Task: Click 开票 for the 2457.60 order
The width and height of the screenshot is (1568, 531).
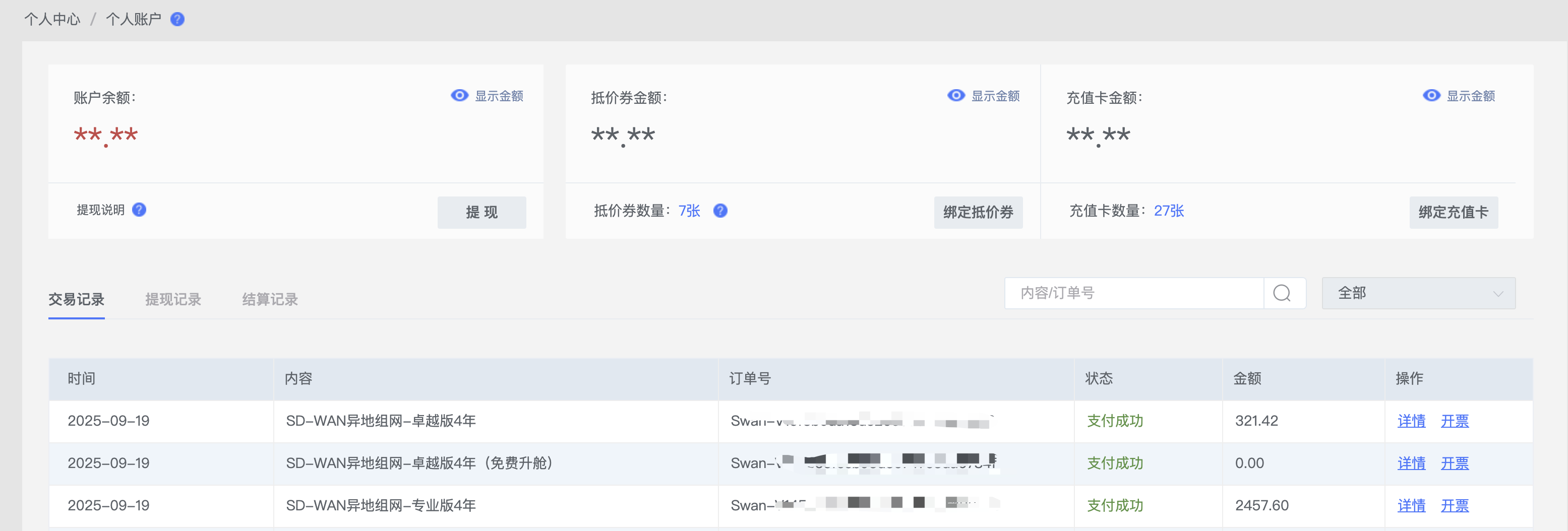Action: click(x=1454, y=505)
